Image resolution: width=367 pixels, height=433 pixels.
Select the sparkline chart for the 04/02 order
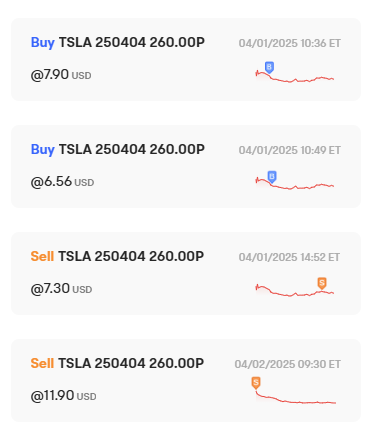coord(294,390)
